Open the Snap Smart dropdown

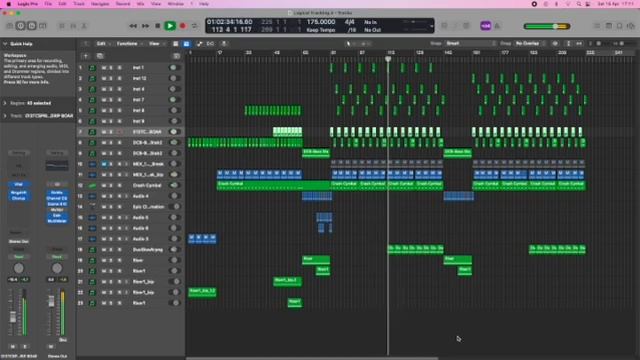click(x=470, y=43)
